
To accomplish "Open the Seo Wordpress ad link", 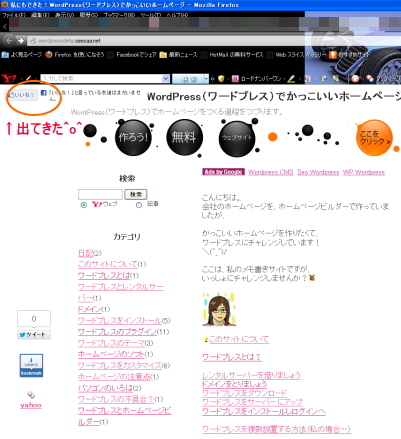I will point(318,172).
